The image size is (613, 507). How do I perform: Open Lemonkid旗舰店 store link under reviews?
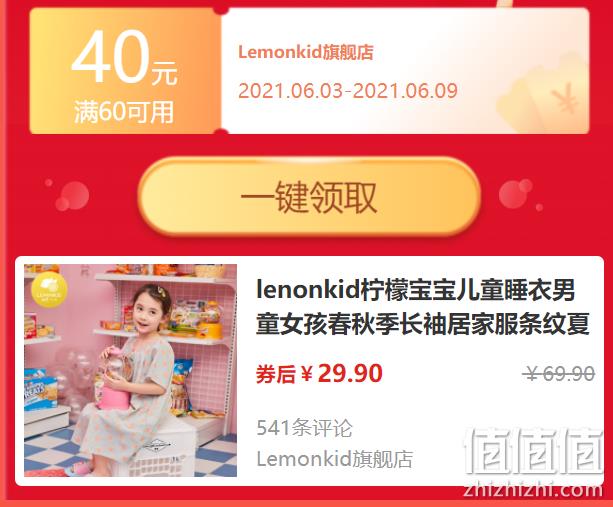335,459
